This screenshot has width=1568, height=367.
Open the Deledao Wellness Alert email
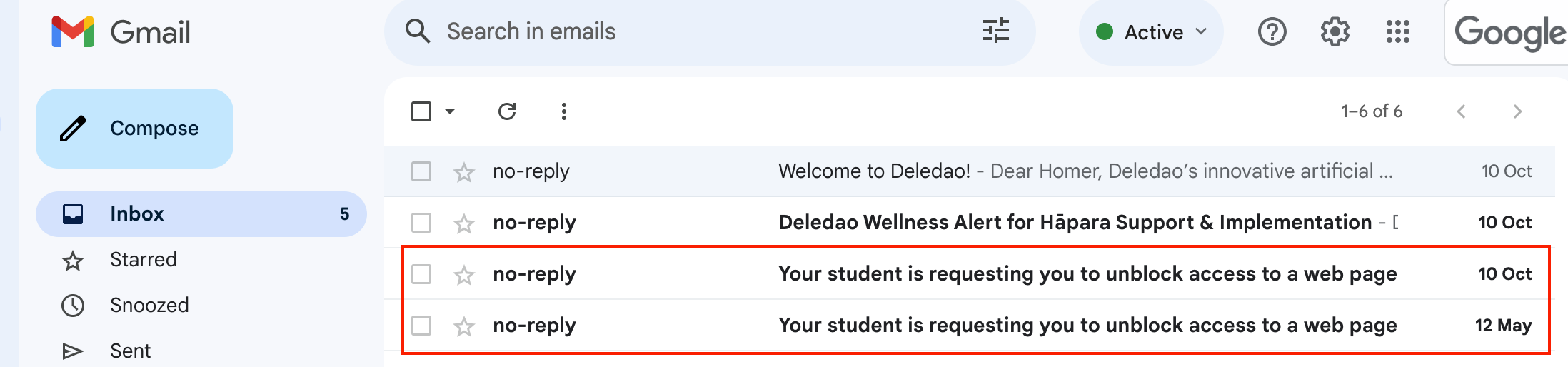(970, 223)
